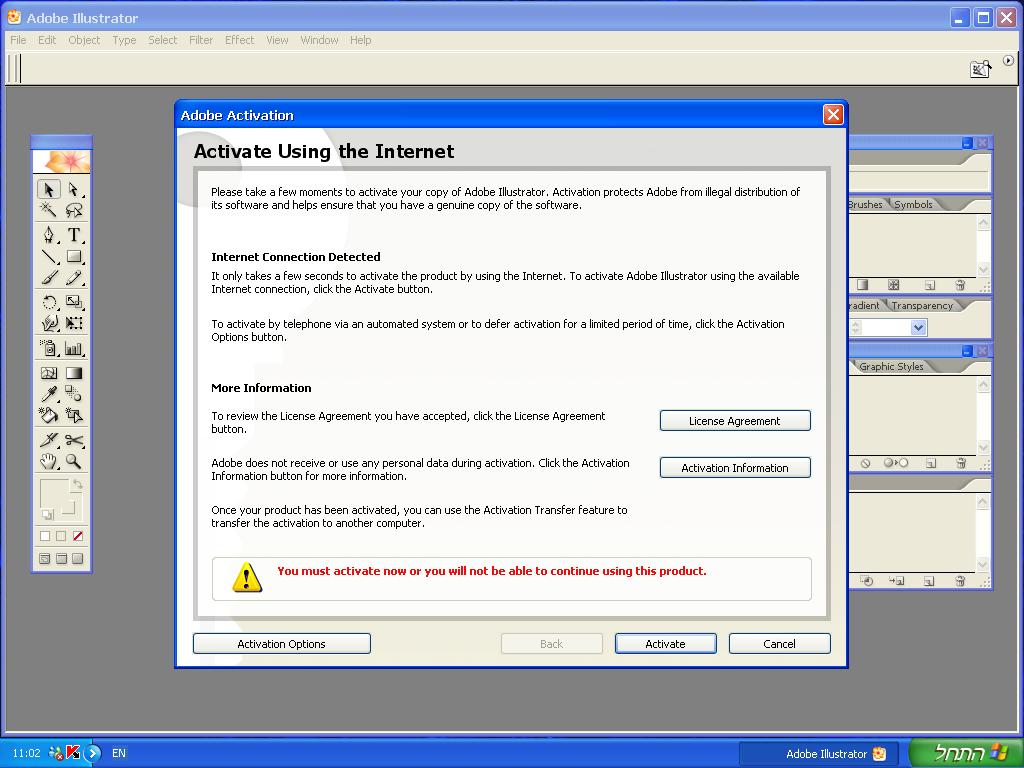This screenshot has width=1024, height=768.
Task: Click swap fill and stroke arrow
Action: tap(77, 485)
